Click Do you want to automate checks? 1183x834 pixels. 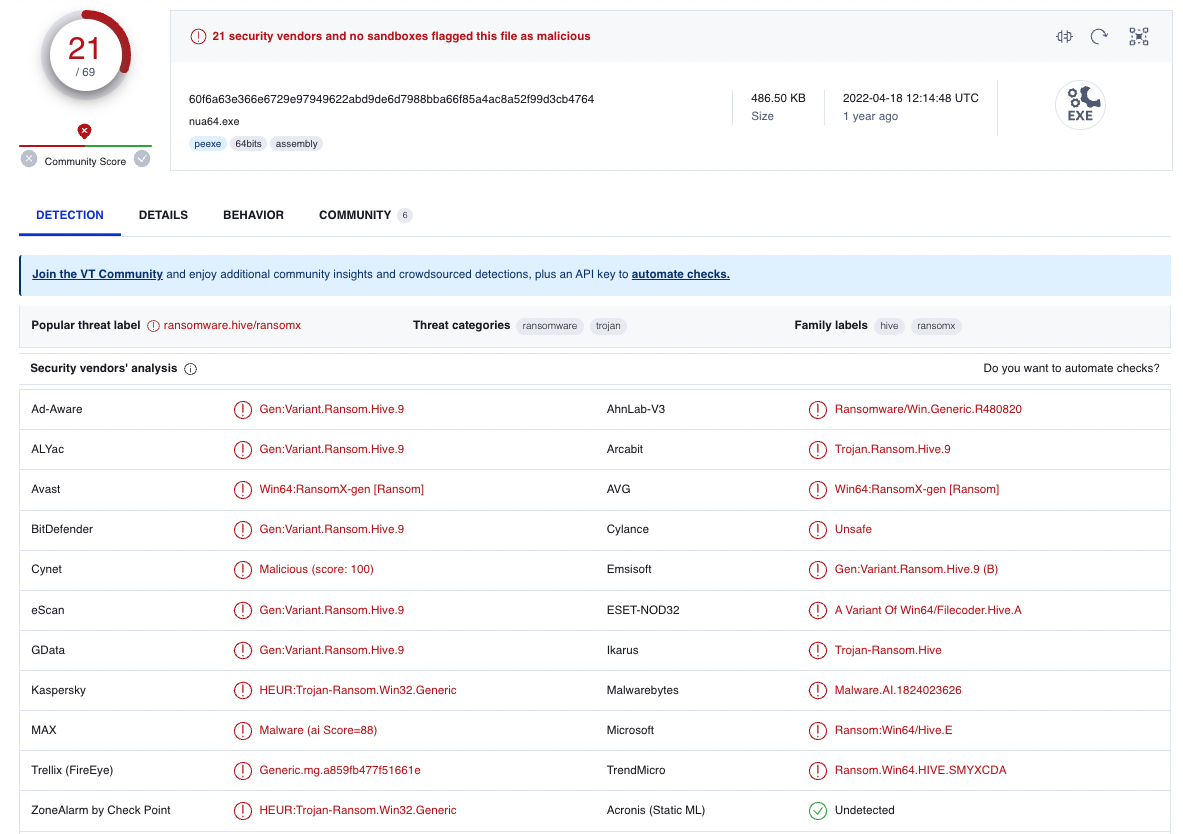(x=1071, y=368)
